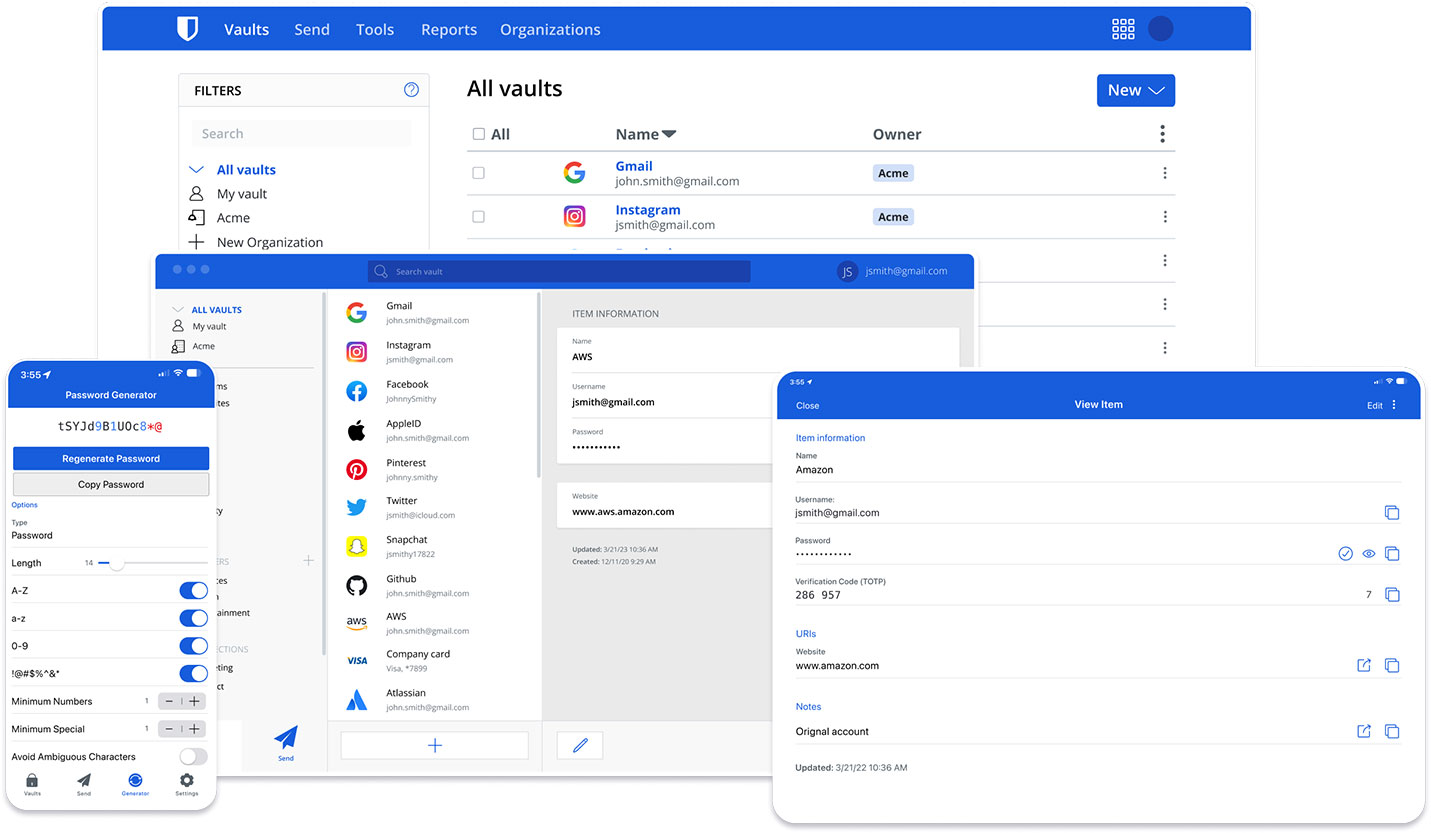Image resolution: width=1431 pixels, height=833 pixels.
Task: Increase Minimum Numbers with the plus stepper
Action: pos(195,701)
